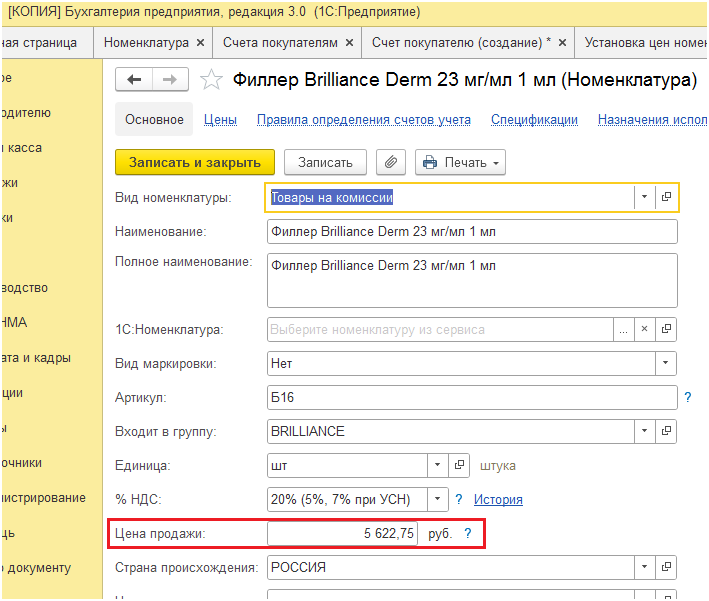Expand the Вид номенклатуры dropdown

pyautogui.click(x=645, y=198)
